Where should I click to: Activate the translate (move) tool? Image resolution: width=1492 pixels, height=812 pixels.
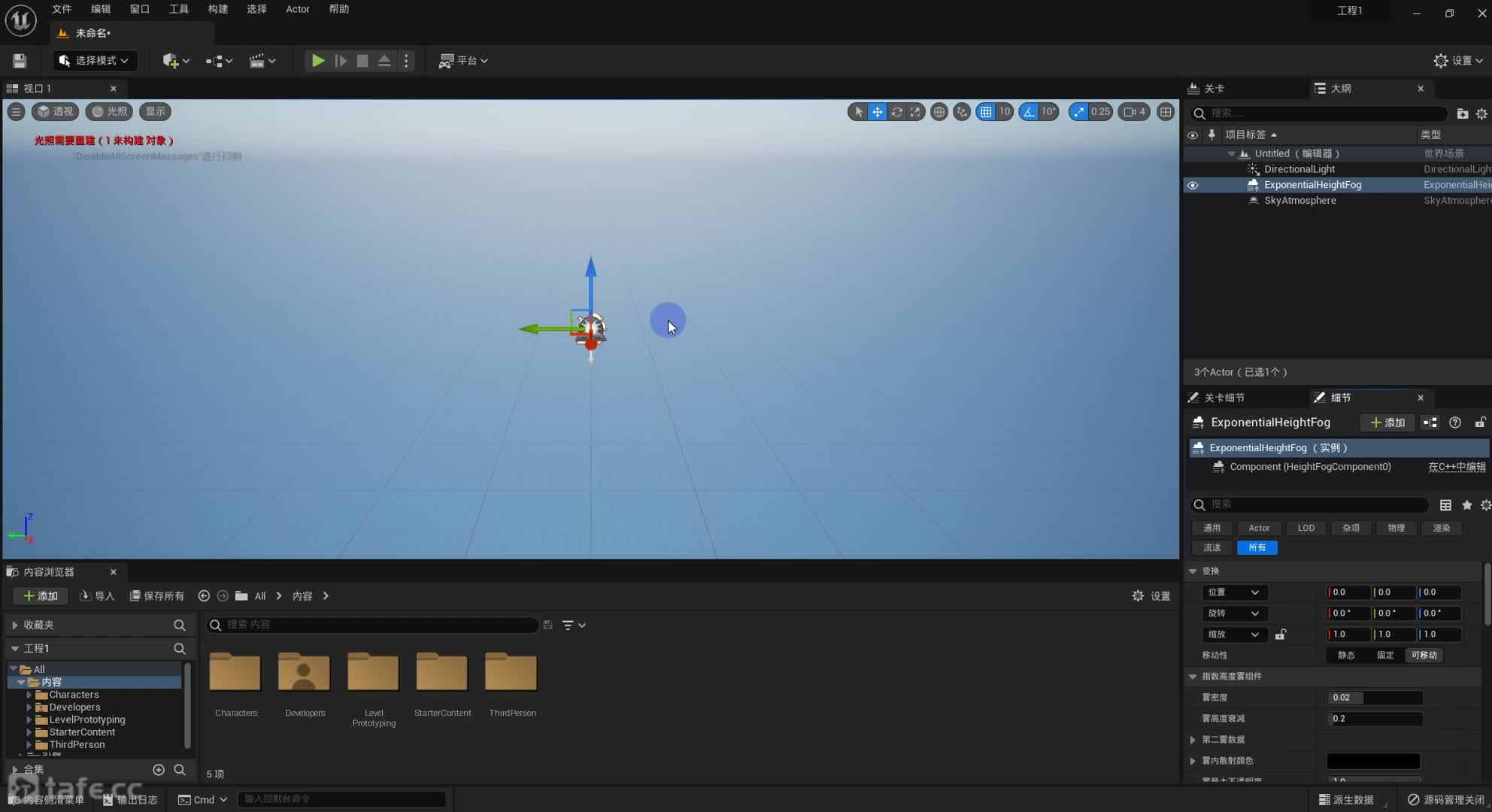pos(878,112)
